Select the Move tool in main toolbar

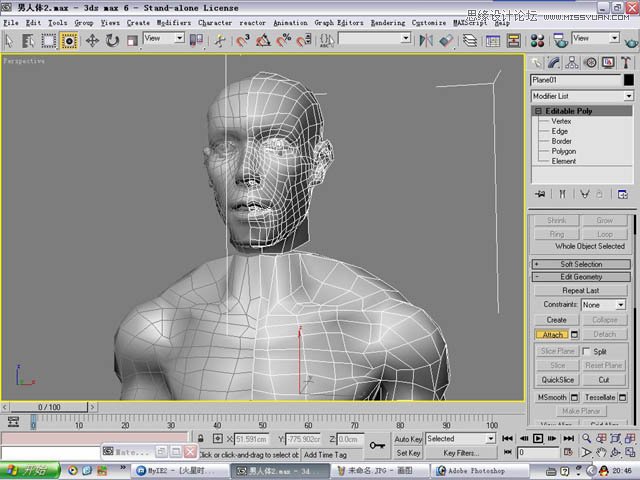tap(92, 41)
